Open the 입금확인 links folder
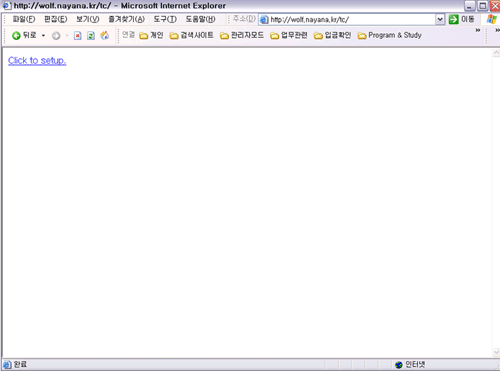 tap(333, 35)
